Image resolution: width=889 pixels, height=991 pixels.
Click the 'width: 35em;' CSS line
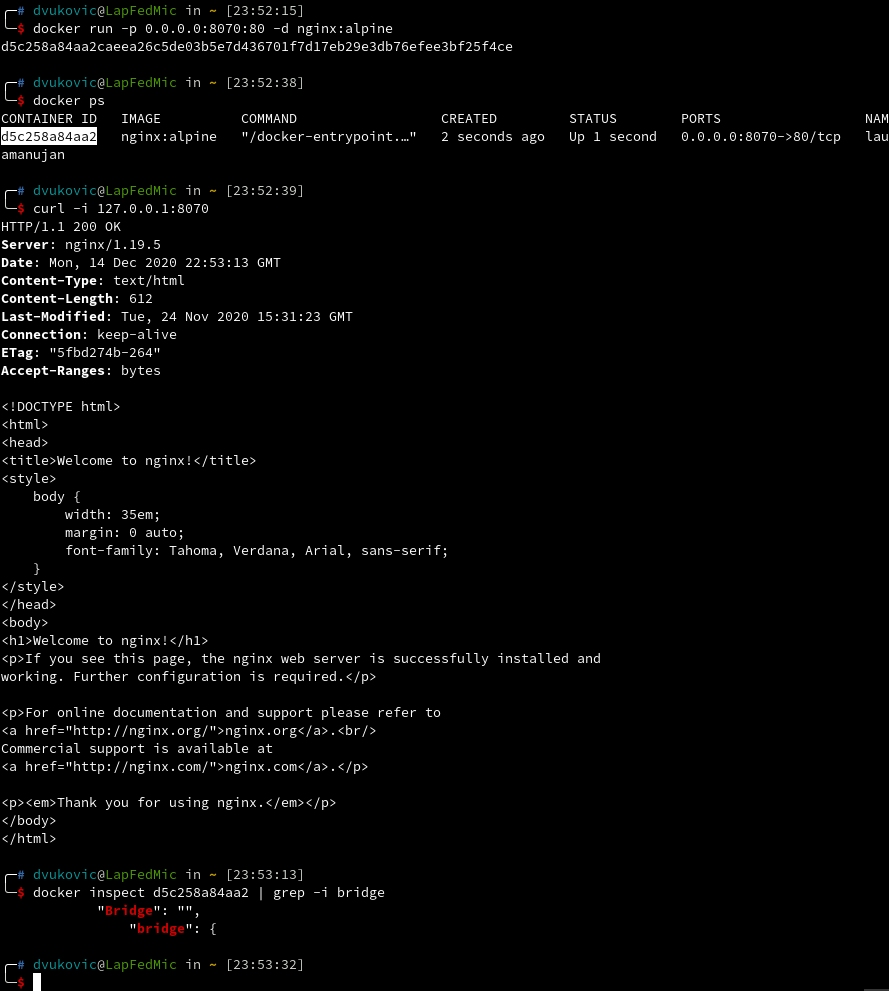(x=112, y=514)
